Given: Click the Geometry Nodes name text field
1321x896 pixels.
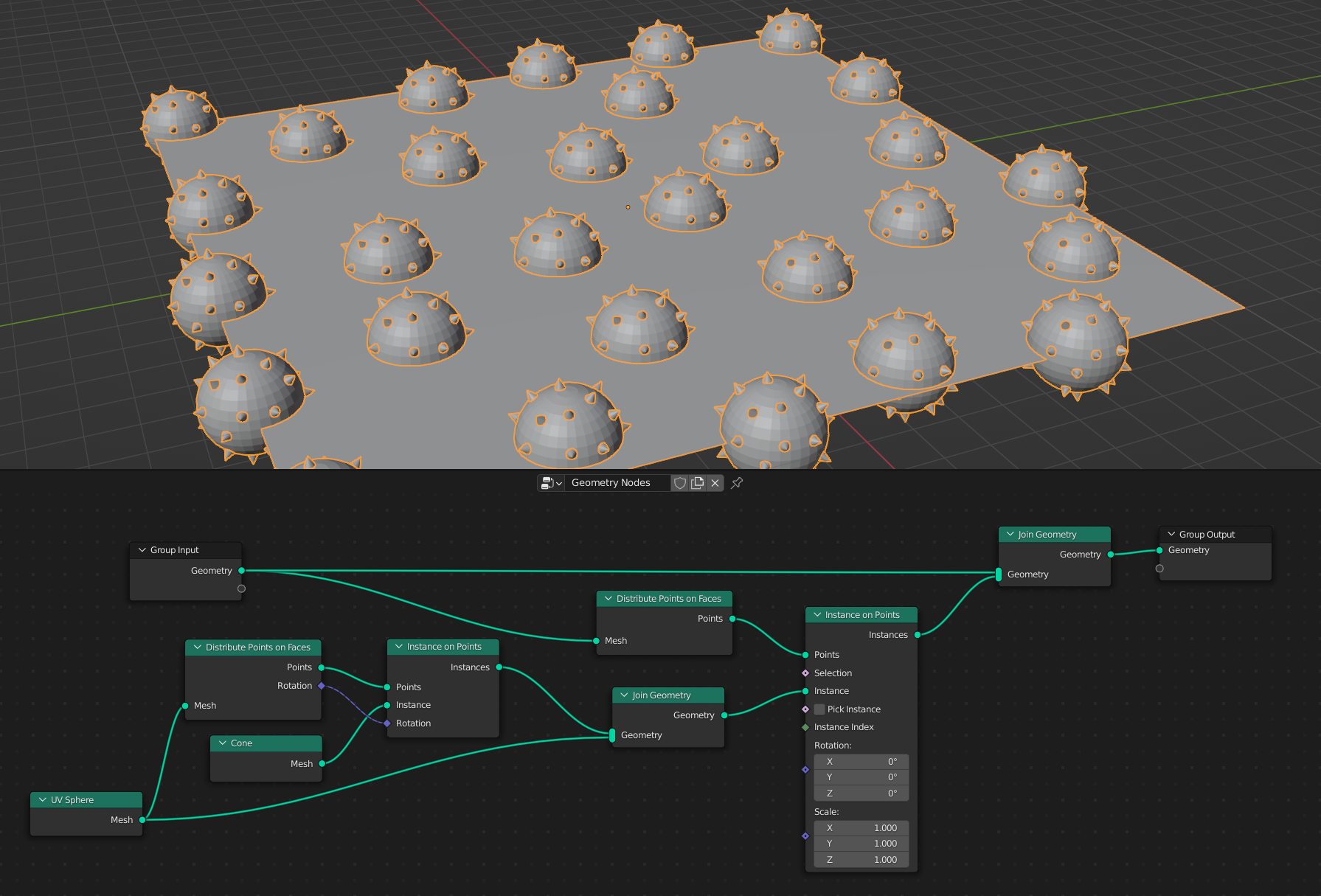Looking at the screenshot, I should (x=617, y=483).
